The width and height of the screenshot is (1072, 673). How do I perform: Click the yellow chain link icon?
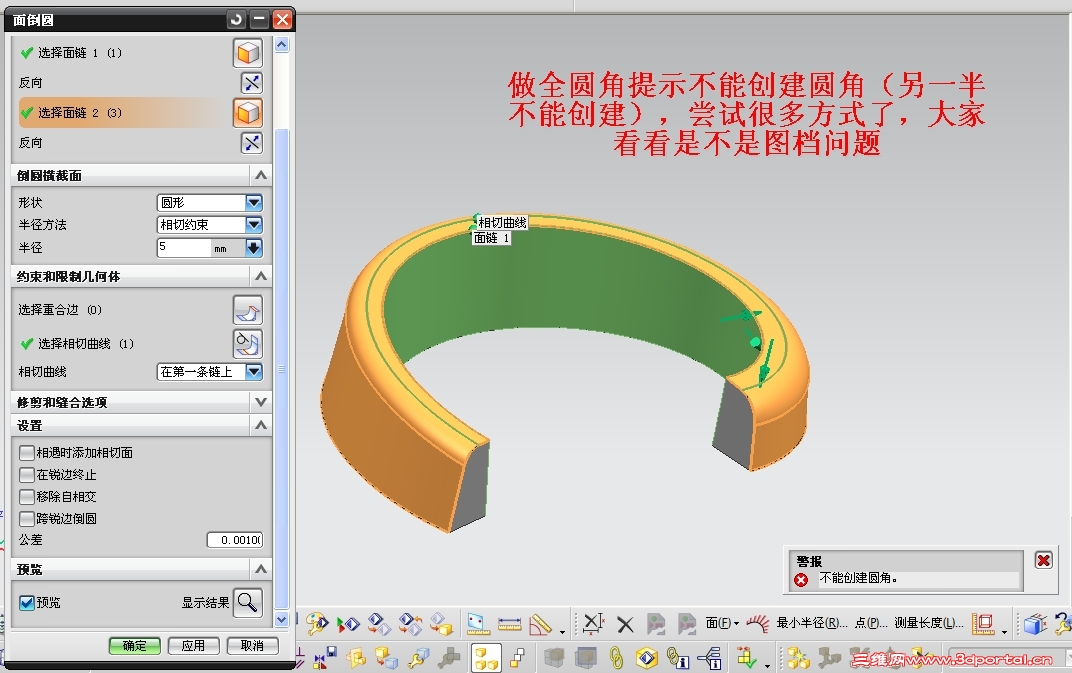[x=616, y=659]
